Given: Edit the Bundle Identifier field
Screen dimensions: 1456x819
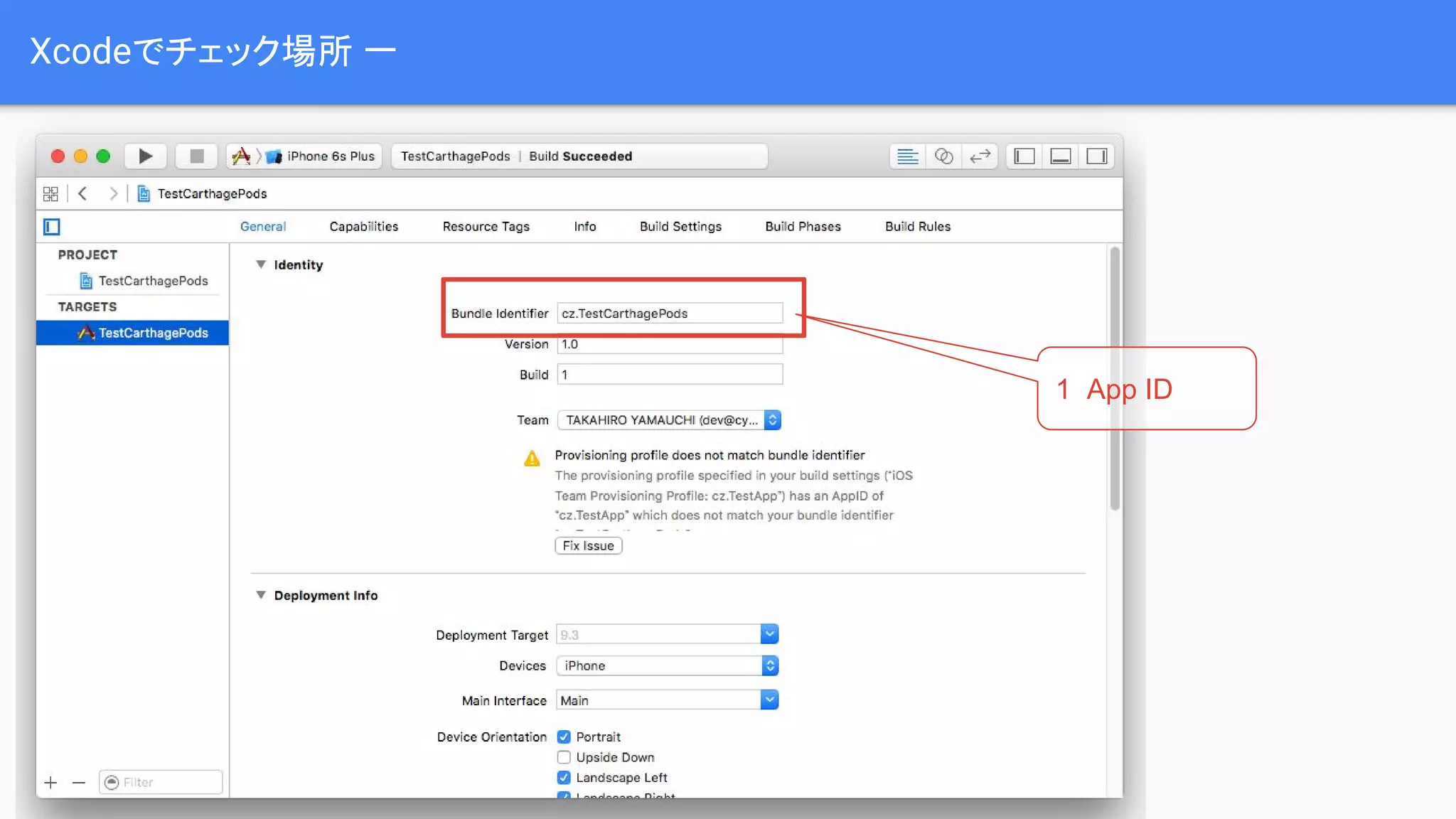Looking at the screenshot, I should [670, 314].
